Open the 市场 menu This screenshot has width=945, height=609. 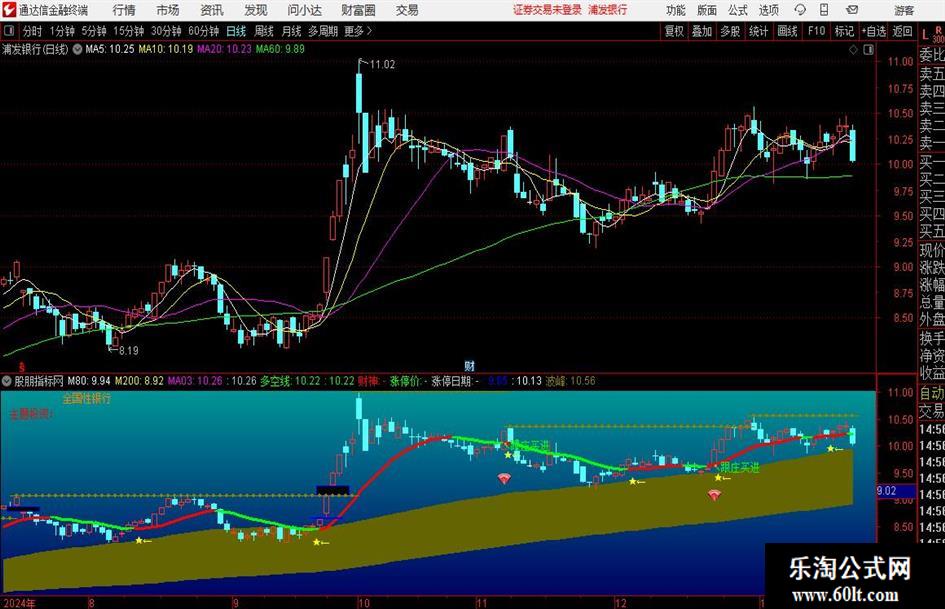click(168, 10)
